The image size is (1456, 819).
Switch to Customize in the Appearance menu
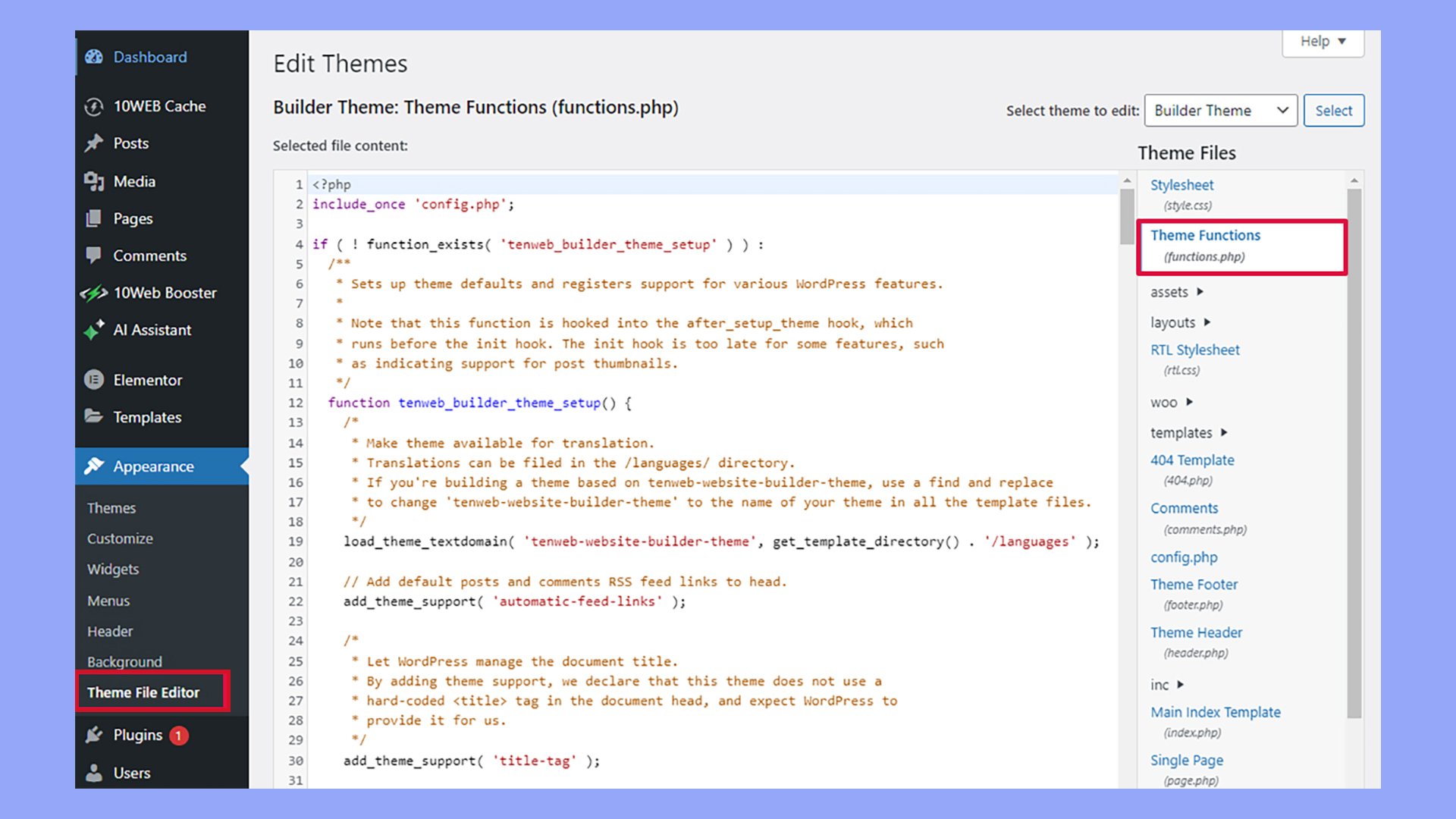[119, 538]
